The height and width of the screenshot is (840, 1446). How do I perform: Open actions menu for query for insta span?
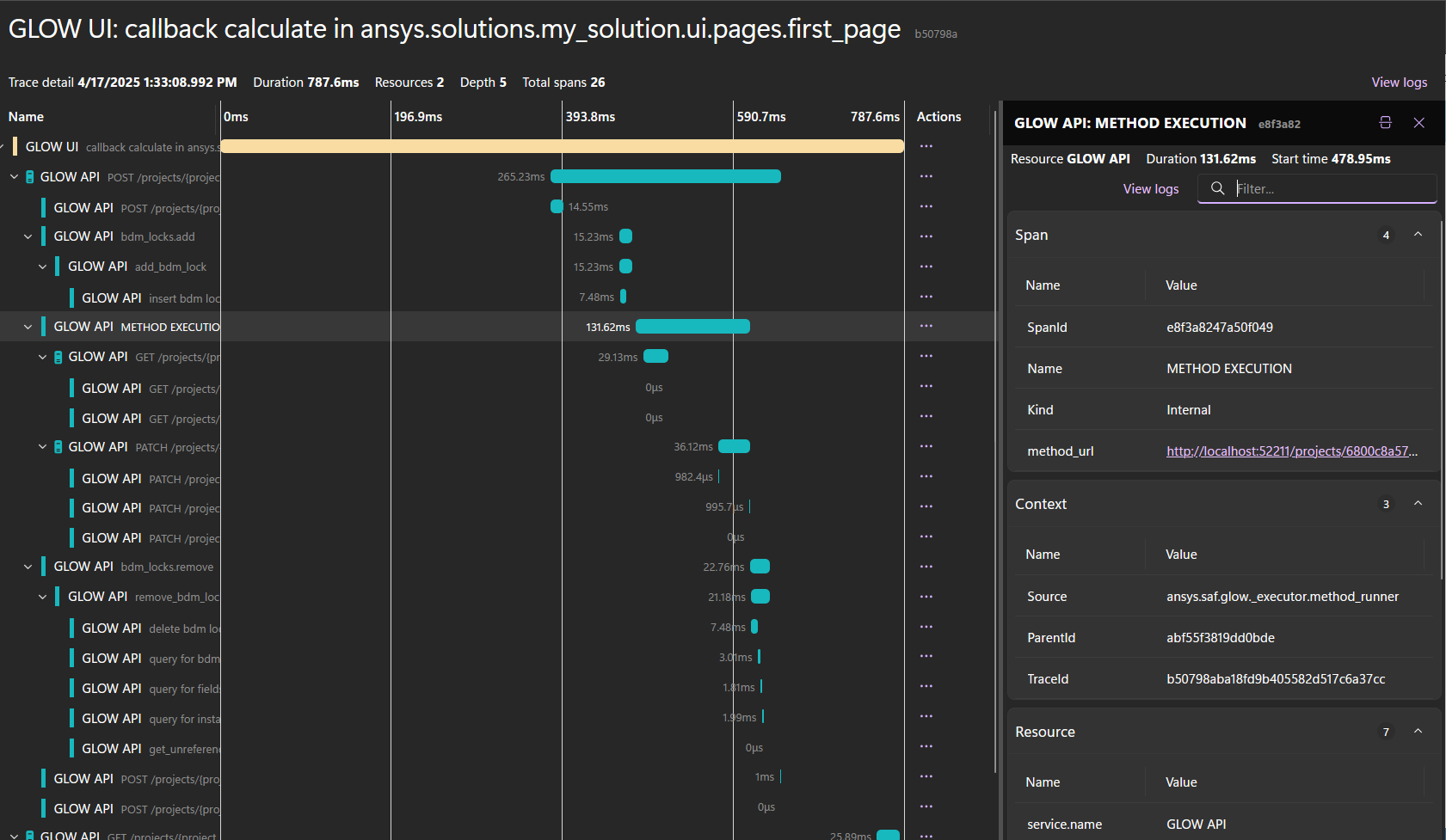tap(926, 716)
